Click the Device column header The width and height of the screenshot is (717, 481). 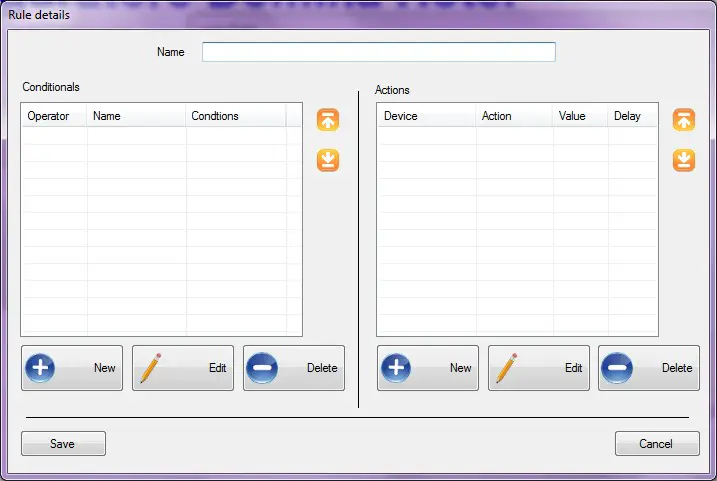[427, 116]
